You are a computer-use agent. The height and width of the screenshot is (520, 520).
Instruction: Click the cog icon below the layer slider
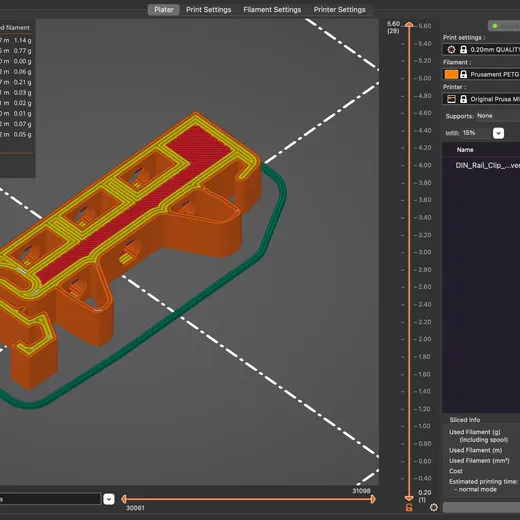pos(434,507)
